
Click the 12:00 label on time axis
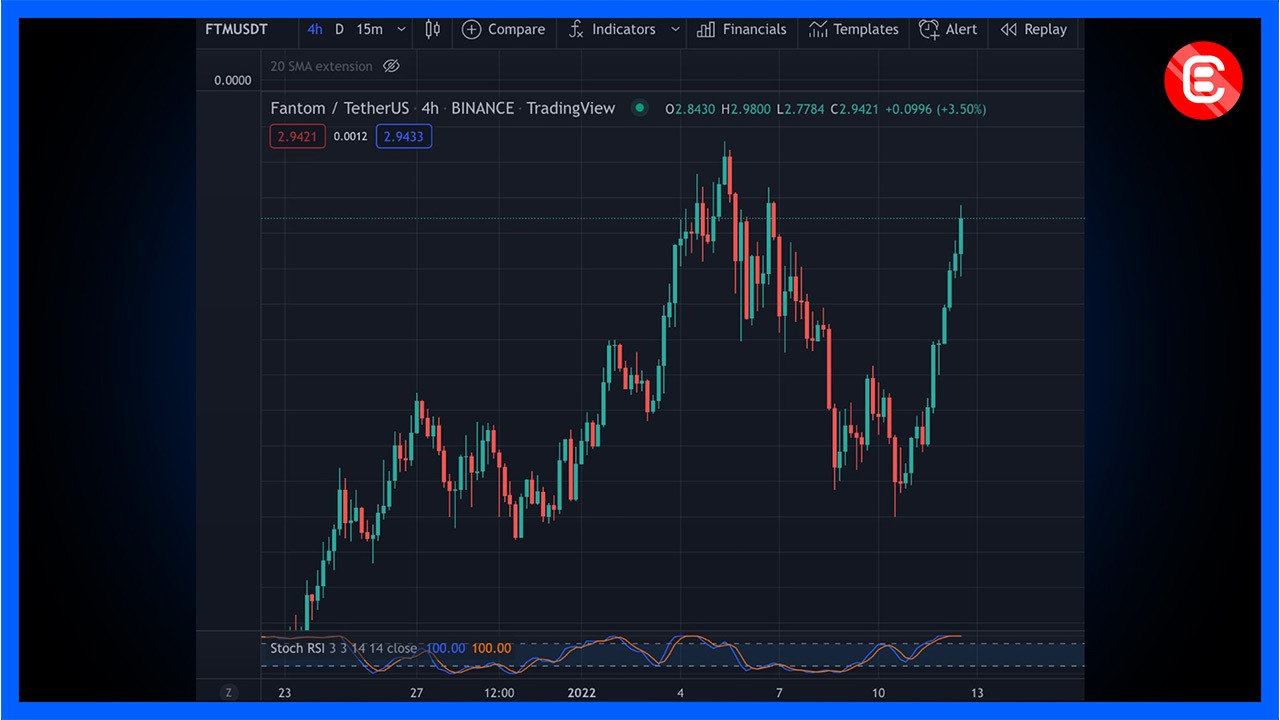point(499,693)
